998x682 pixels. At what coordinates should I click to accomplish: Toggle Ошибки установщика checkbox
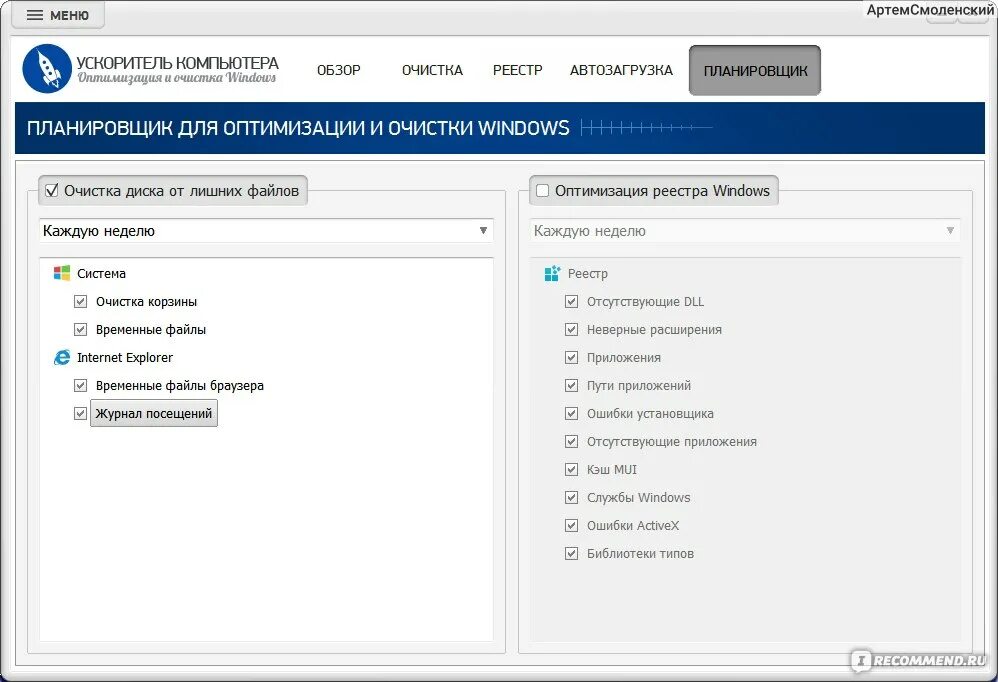tap(572, 414)
